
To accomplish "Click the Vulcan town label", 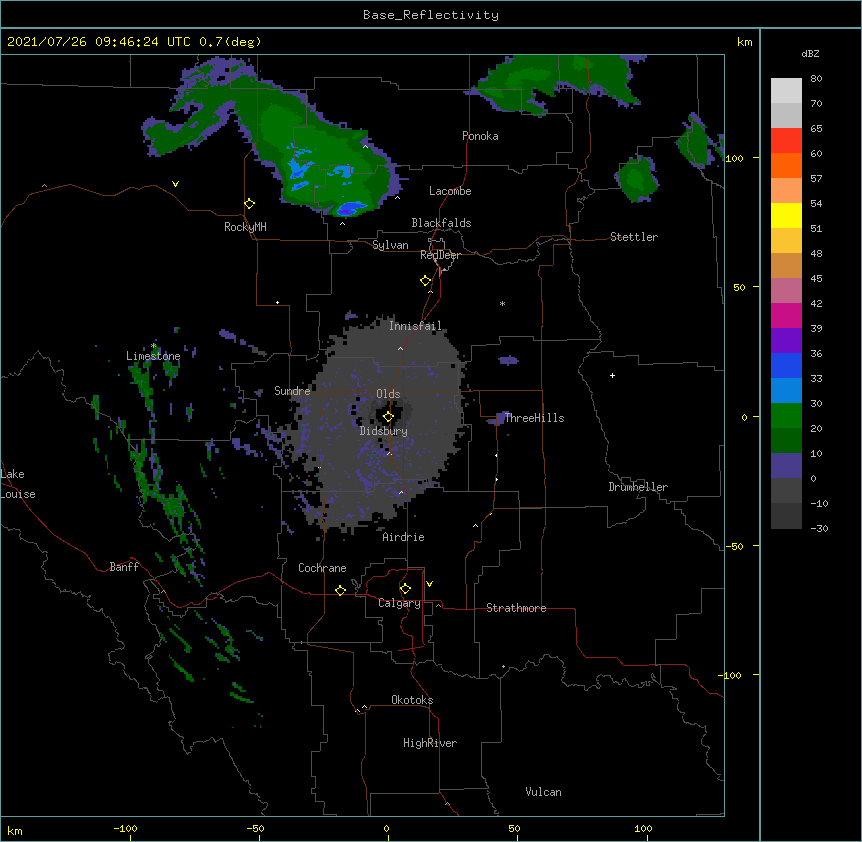I will 543,792.
